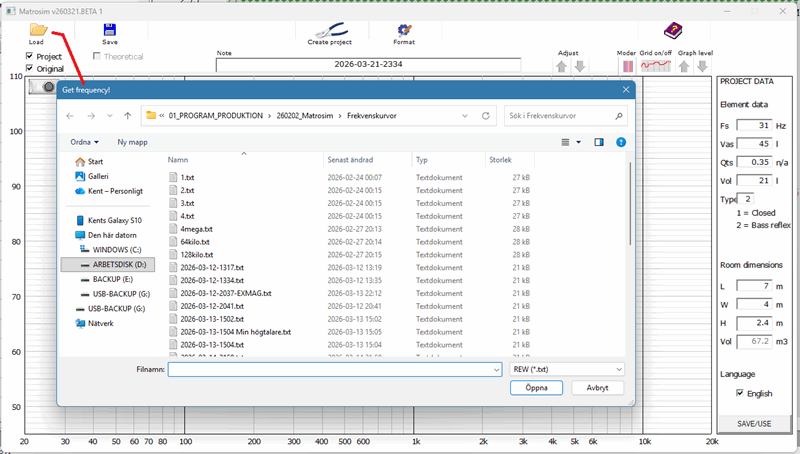Click the toggle switch at graph top-left
Screen dimensions: 800x454
[x=42, y=87]
